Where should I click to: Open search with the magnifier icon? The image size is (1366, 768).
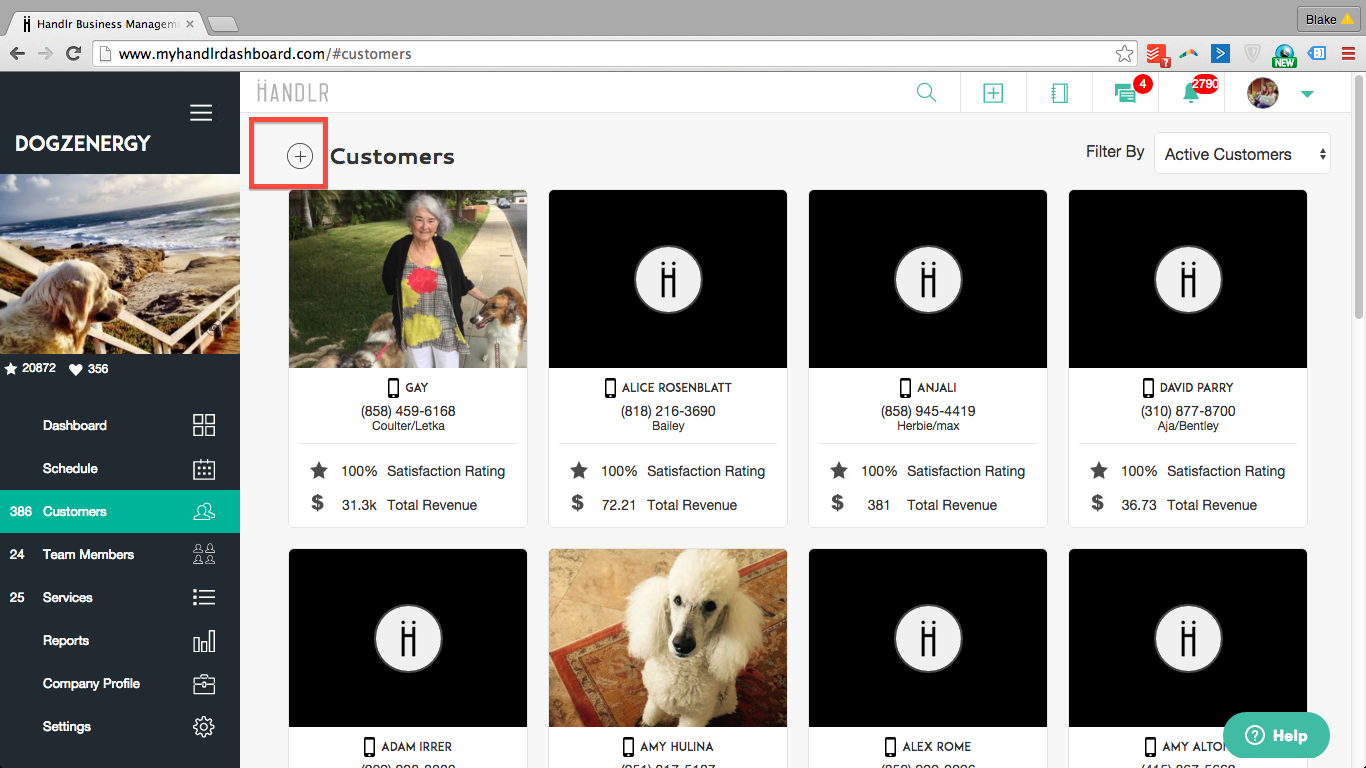(926, 93)
